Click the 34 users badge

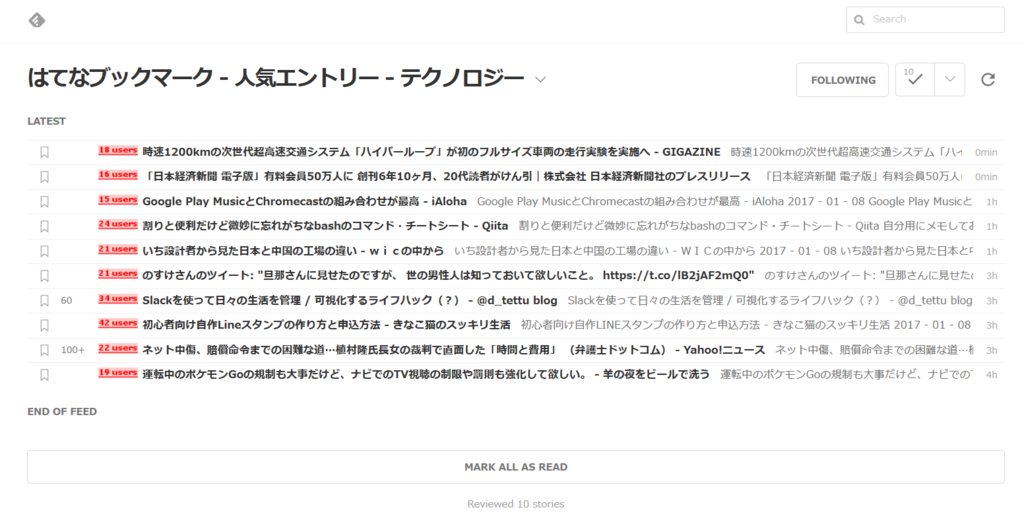click(x=118, y=299)
